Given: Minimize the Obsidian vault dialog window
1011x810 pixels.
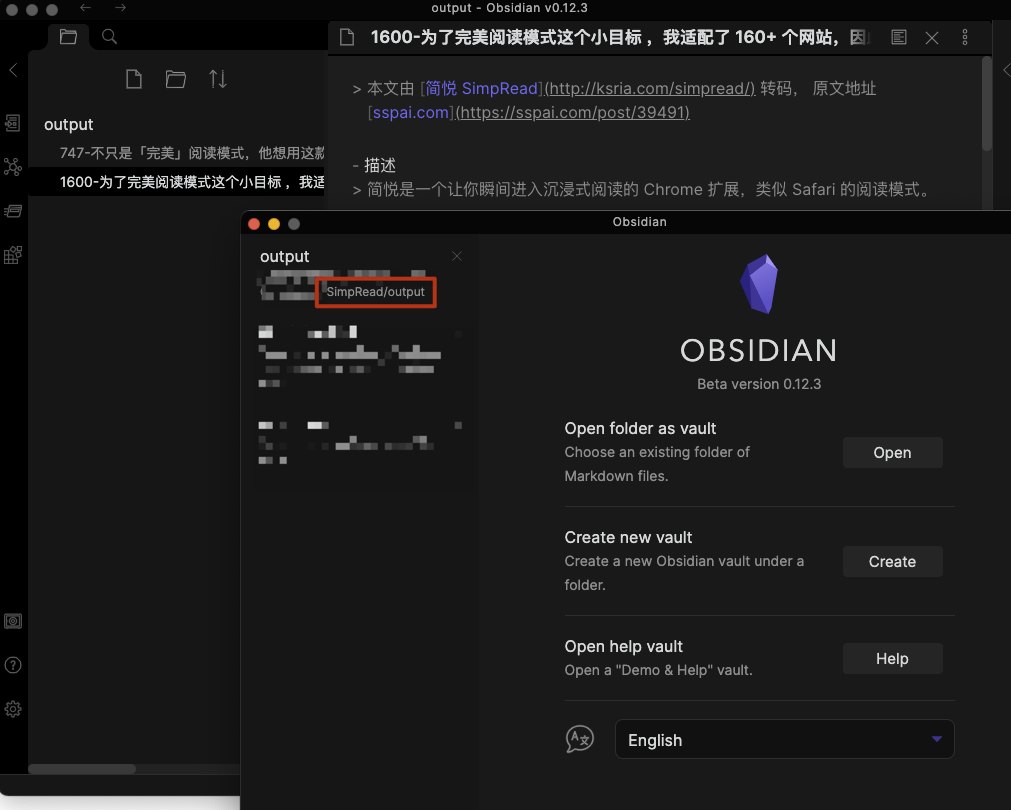Looking at the screenshot, I should (x=274, y=224).
